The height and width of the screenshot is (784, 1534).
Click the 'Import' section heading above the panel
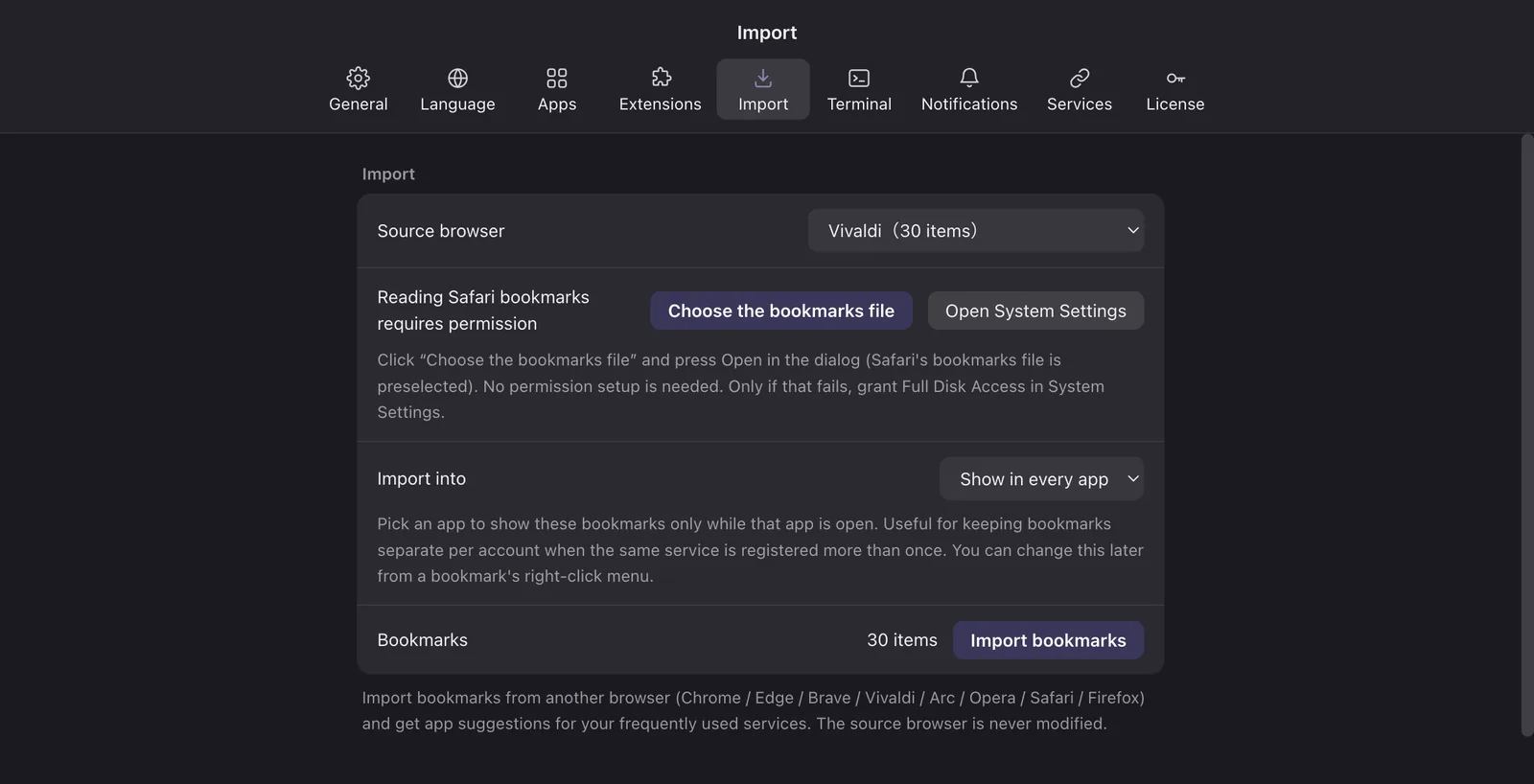click(x=388, y=173)
